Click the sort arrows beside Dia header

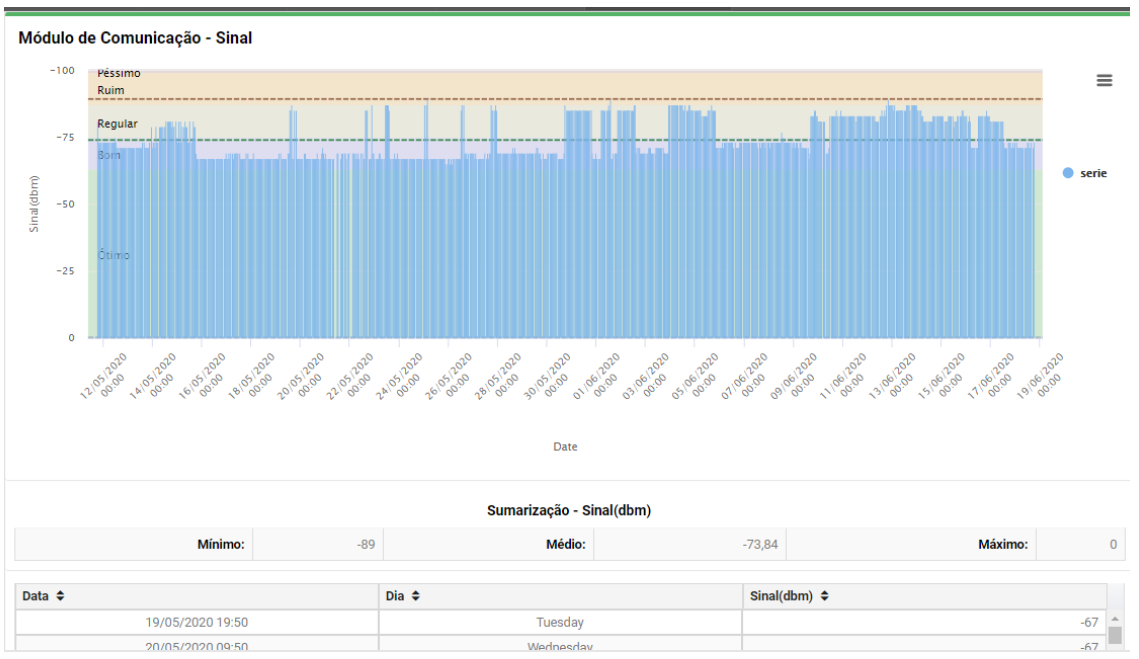click(x=415, y=596)
